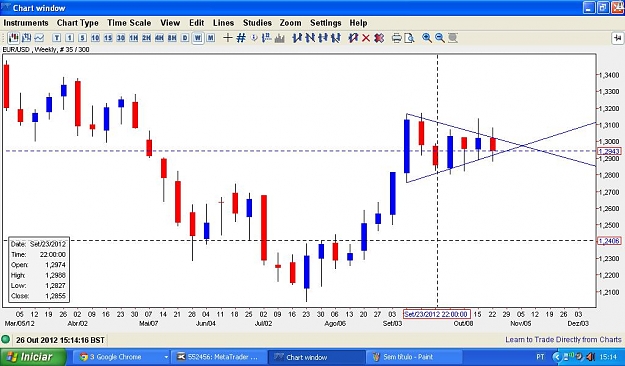
Task: Click the pin icon at toolbar right edge
Action: pyautogui.click(x=617, y=38)
